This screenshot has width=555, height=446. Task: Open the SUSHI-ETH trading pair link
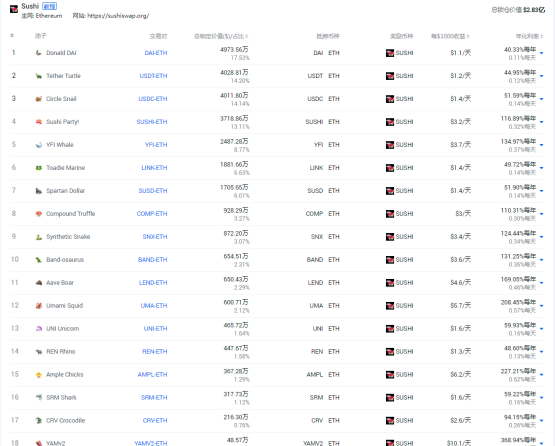coord(152,122)
